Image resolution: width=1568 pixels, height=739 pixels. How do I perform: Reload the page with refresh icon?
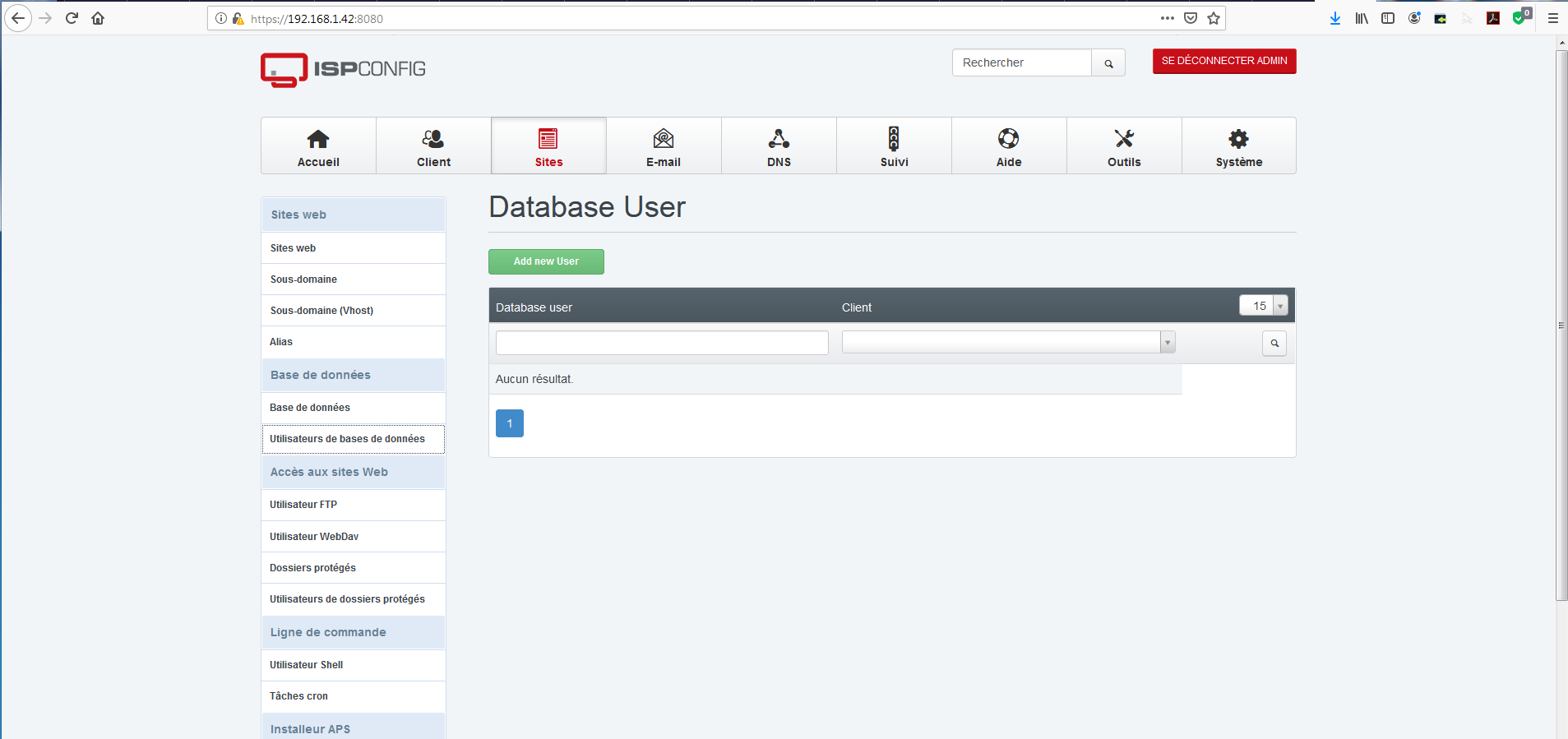(x=72, y=18)
